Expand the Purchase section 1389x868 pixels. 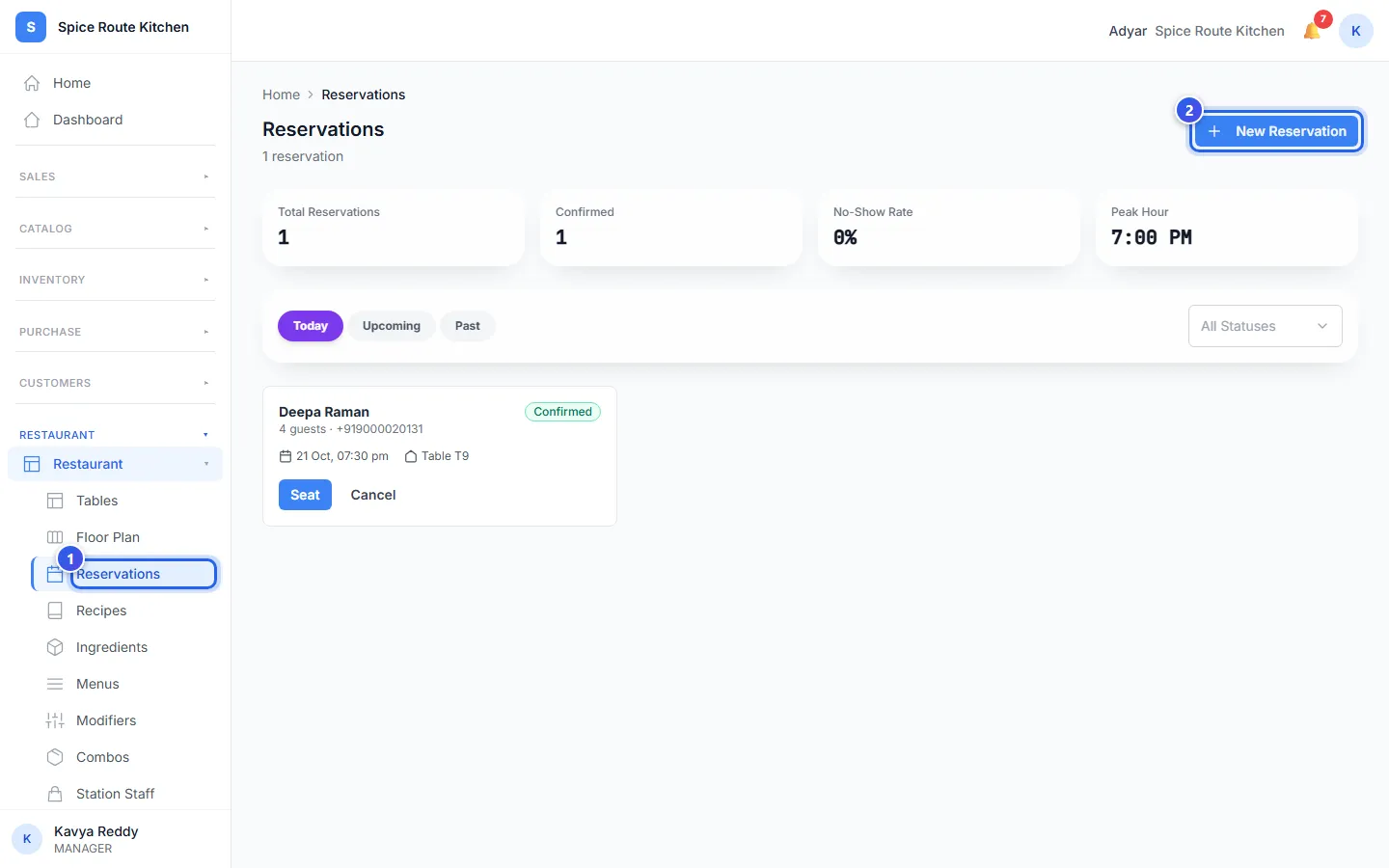116,332
